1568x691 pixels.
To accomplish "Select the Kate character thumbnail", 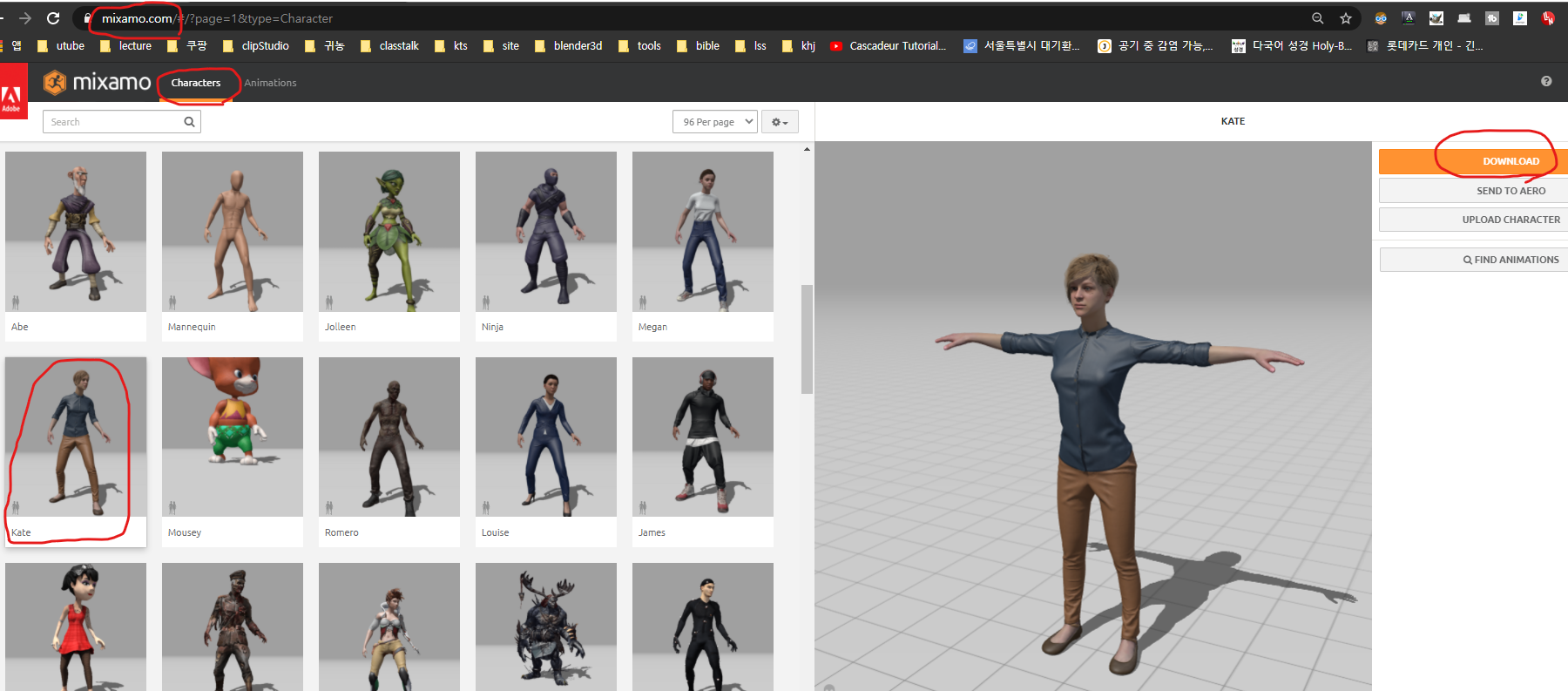I will coord(76,437).
